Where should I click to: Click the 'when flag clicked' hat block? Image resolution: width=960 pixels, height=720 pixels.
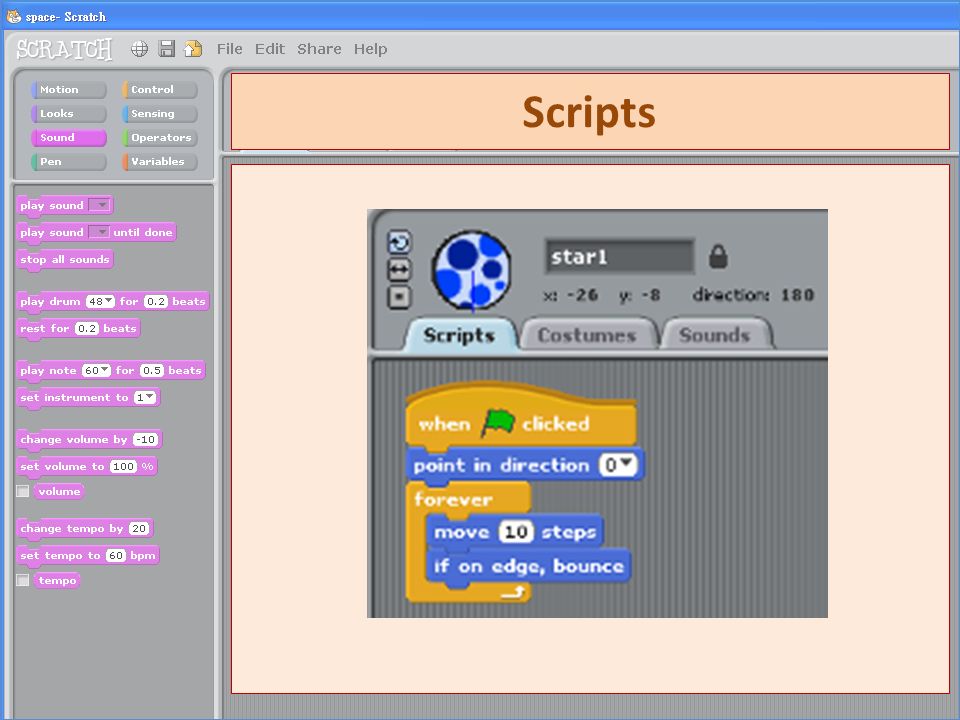coord(522,418)
